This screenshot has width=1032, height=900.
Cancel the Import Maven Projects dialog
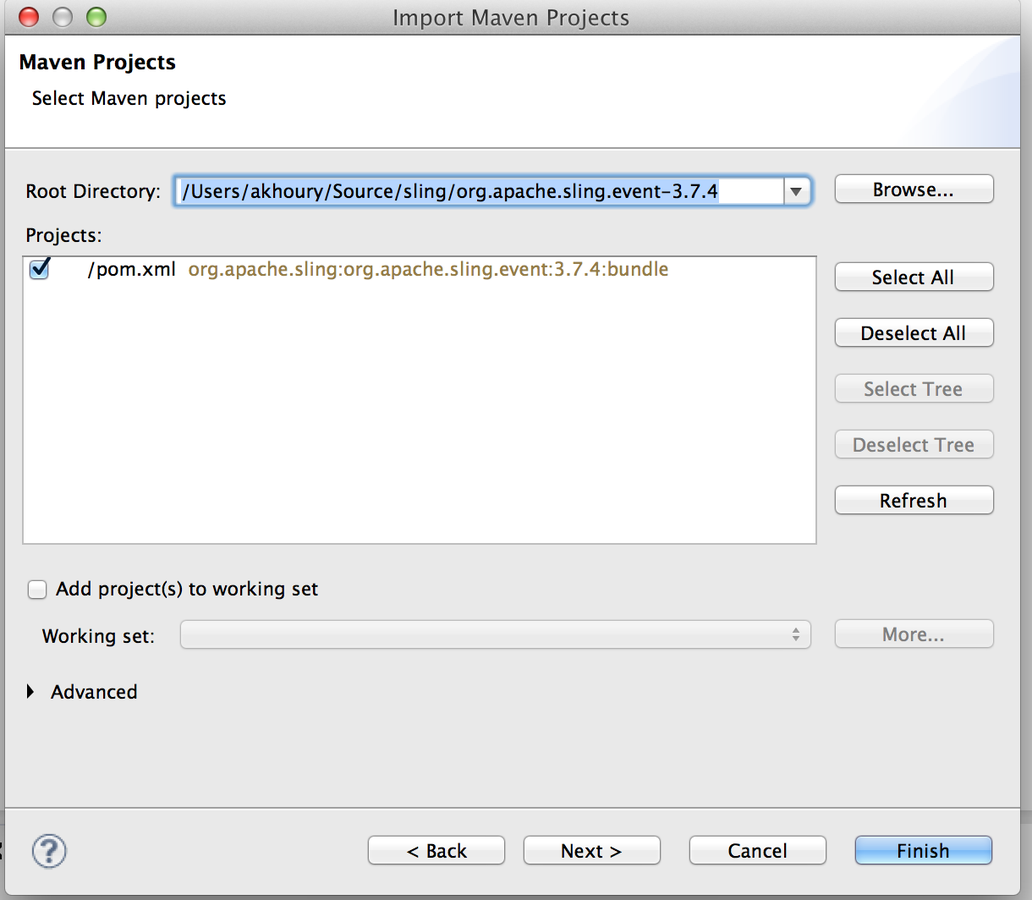[x=758, y=851]
